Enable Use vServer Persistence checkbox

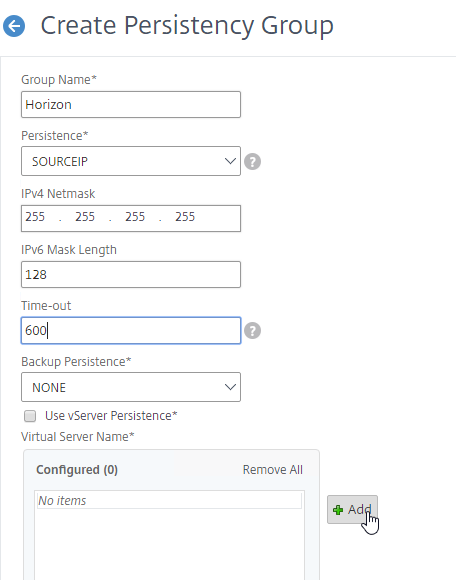pyautogui.click(x=30, y=416)
